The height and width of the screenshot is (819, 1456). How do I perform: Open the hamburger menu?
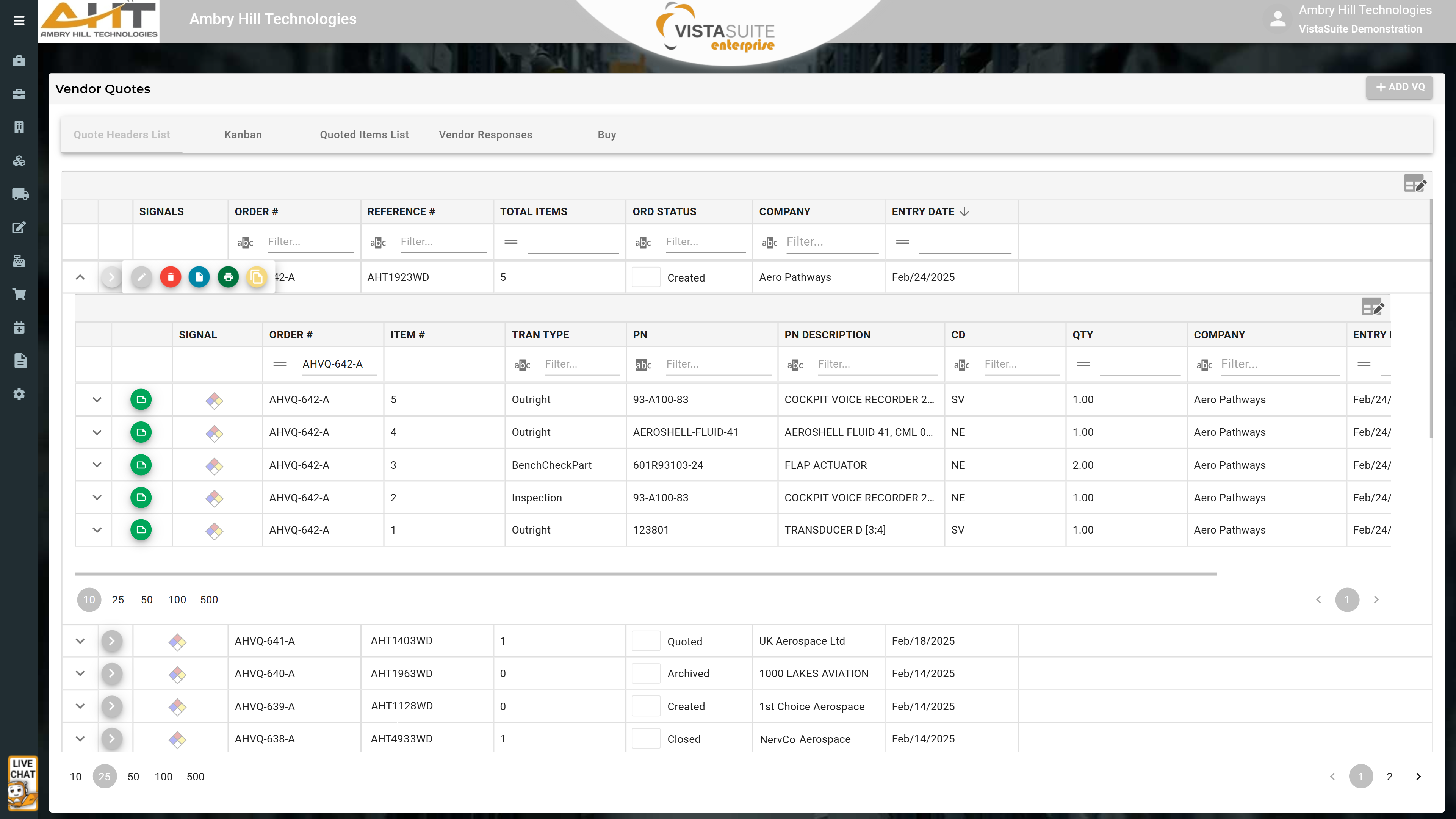click(19, 21)
